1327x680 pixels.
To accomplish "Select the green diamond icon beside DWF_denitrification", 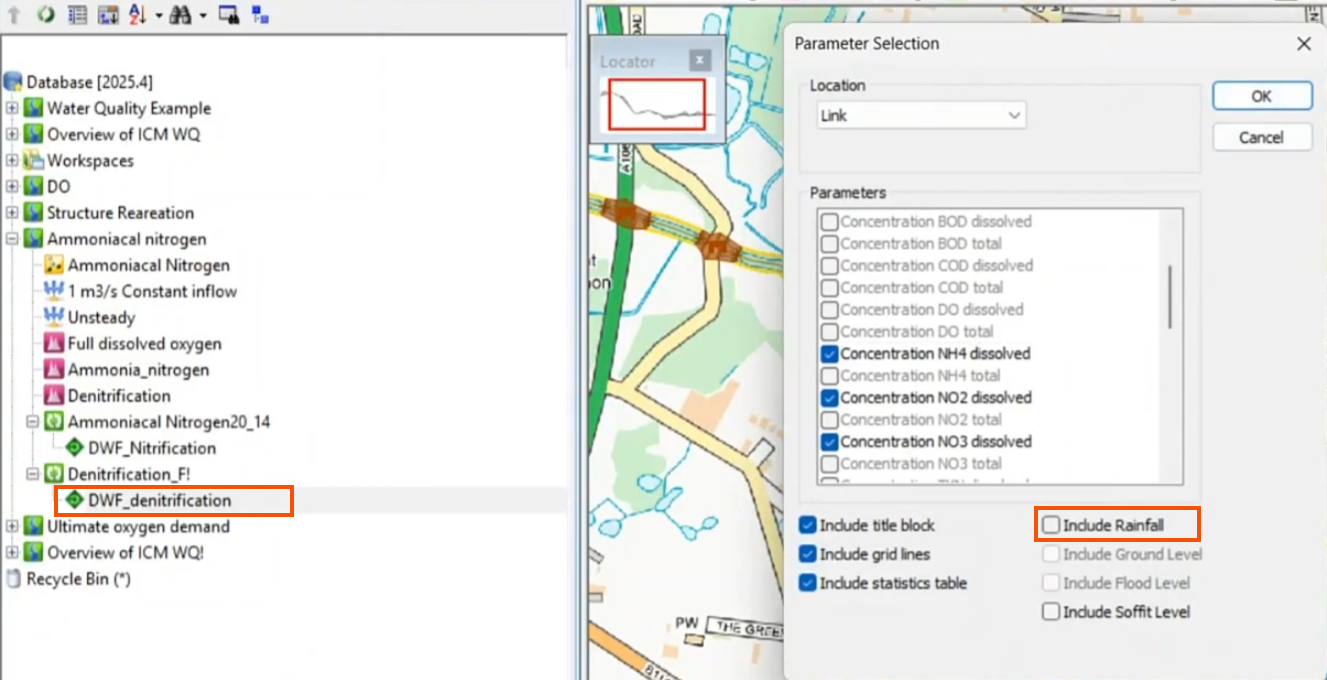I will click(74, 500).
